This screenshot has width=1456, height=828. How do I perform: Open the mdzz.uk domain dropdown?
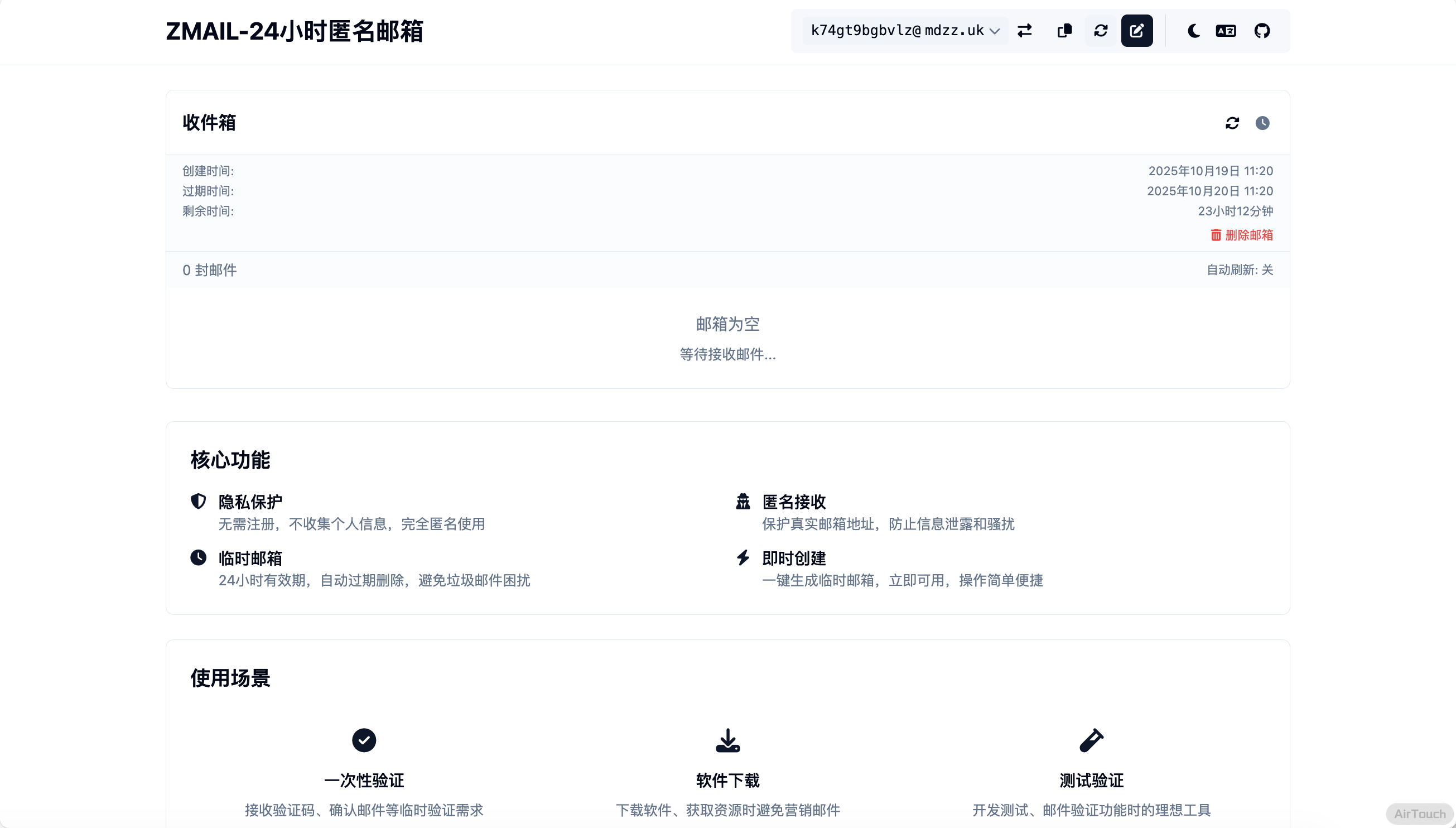(955, 31)
